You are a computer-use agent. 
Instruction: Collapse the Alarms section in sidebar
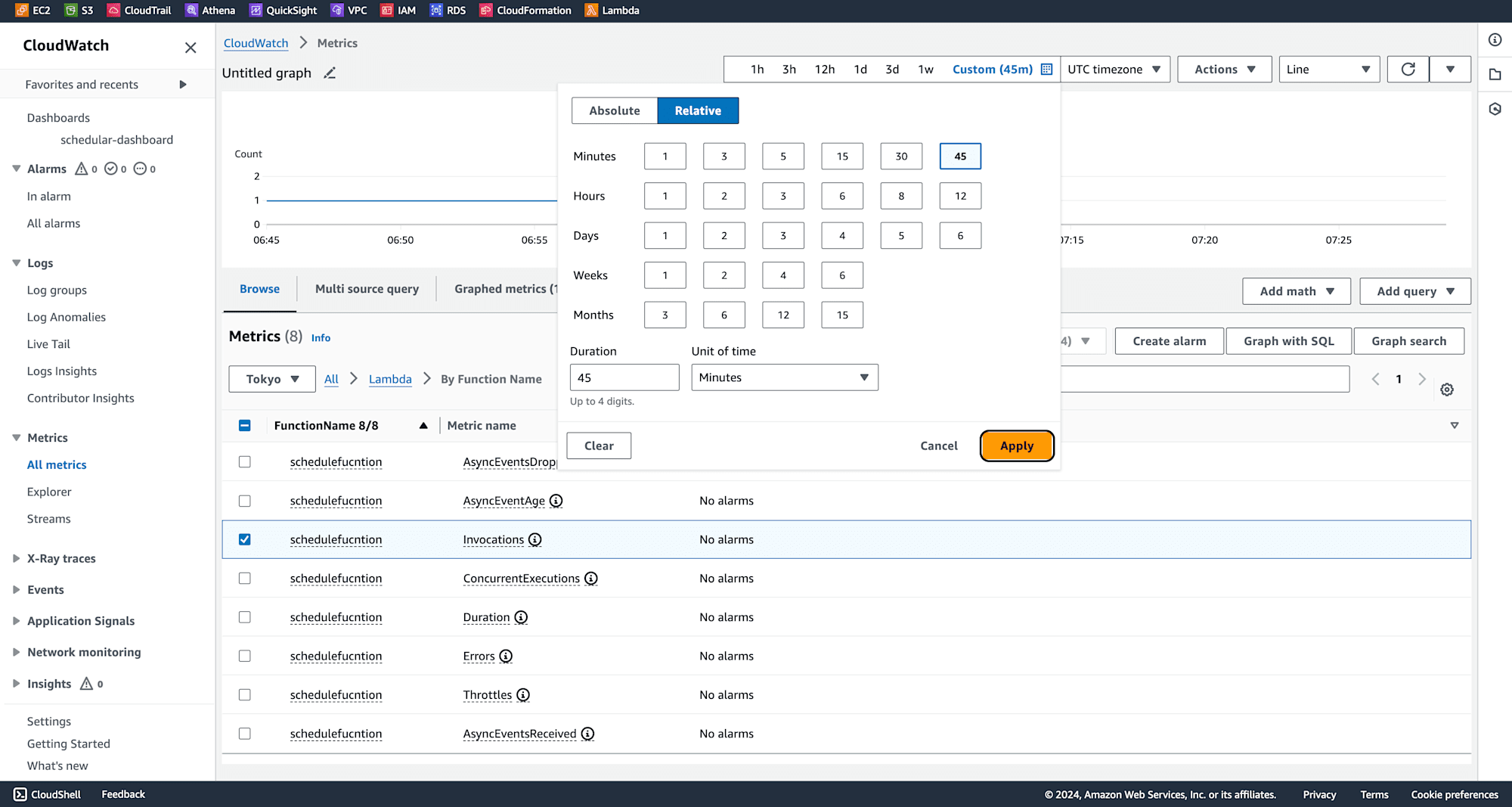[x=16, y=169]
